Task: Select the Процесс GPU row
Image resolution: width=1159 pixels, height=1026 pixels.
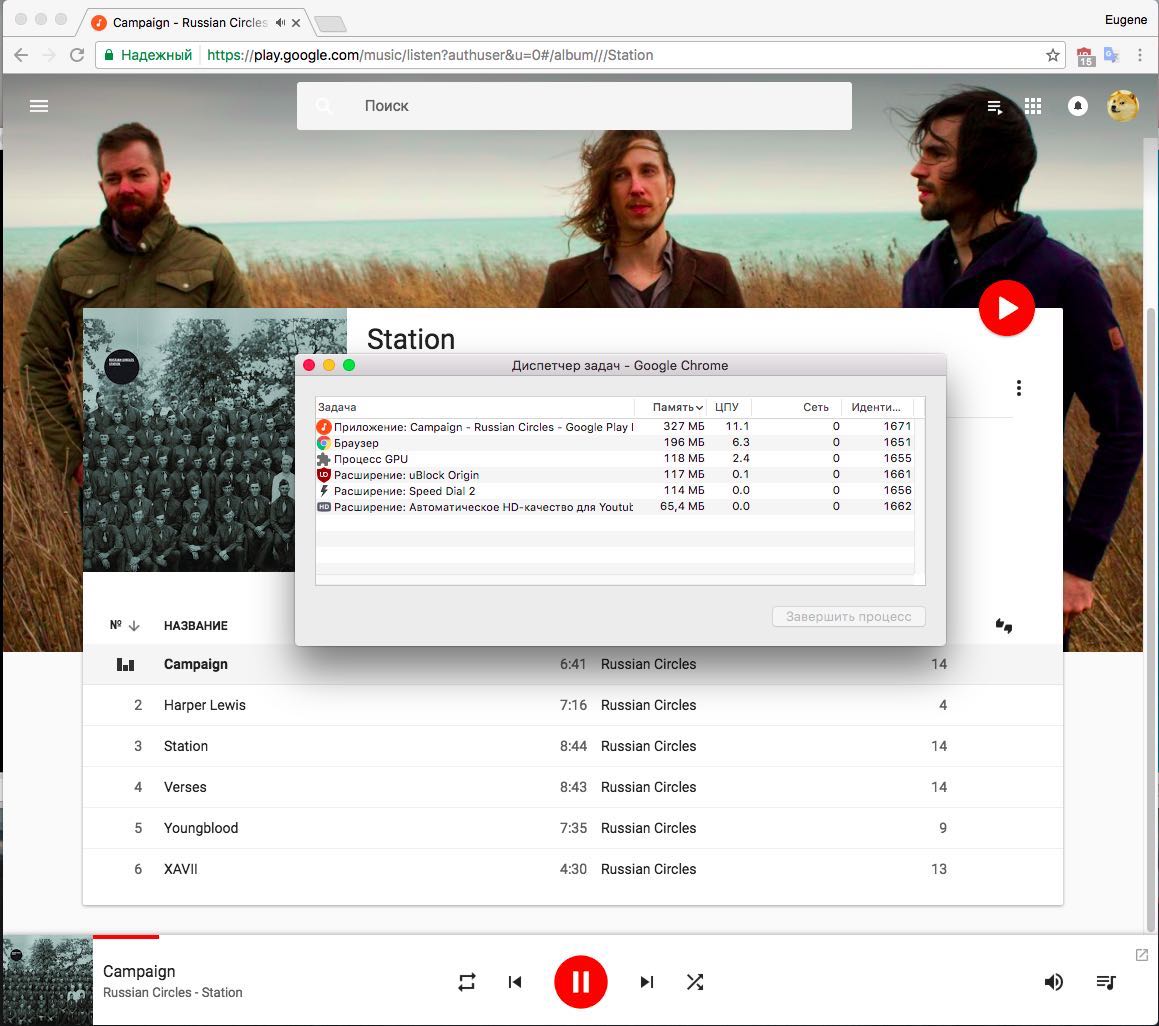Action: [x=615, y=459]
